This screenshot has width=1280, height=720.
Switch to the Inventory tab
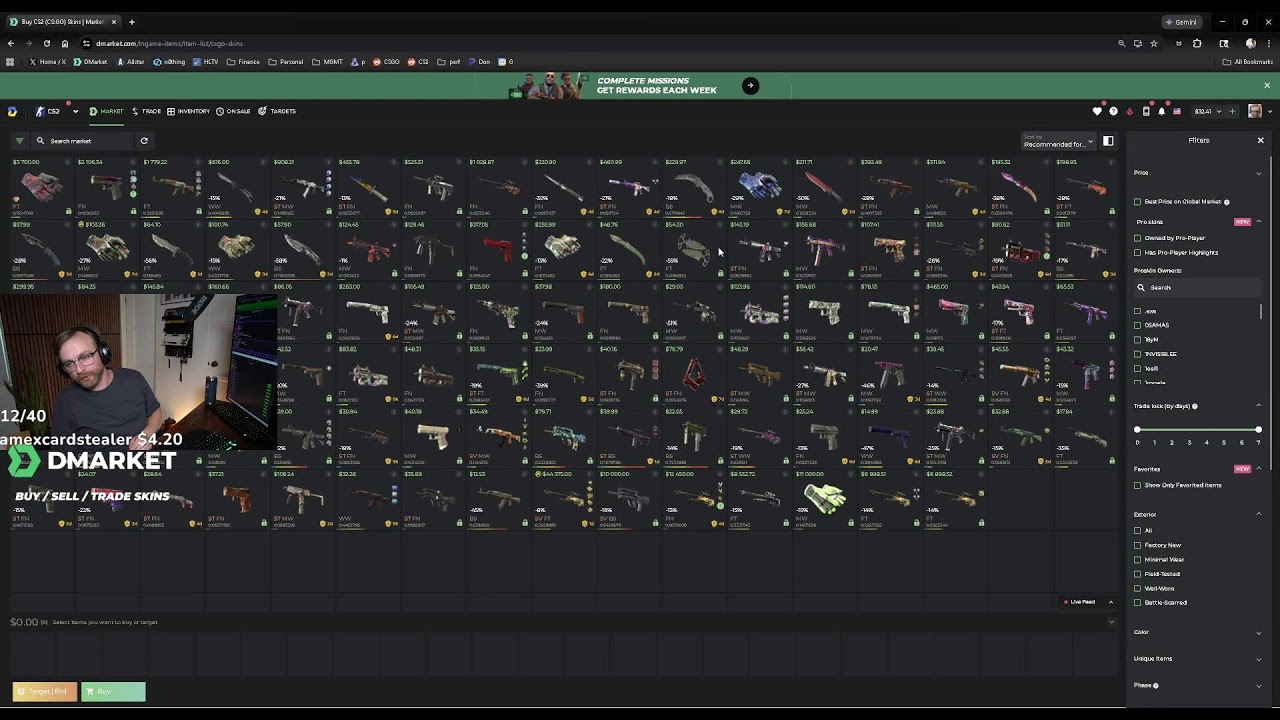[189, 111]
